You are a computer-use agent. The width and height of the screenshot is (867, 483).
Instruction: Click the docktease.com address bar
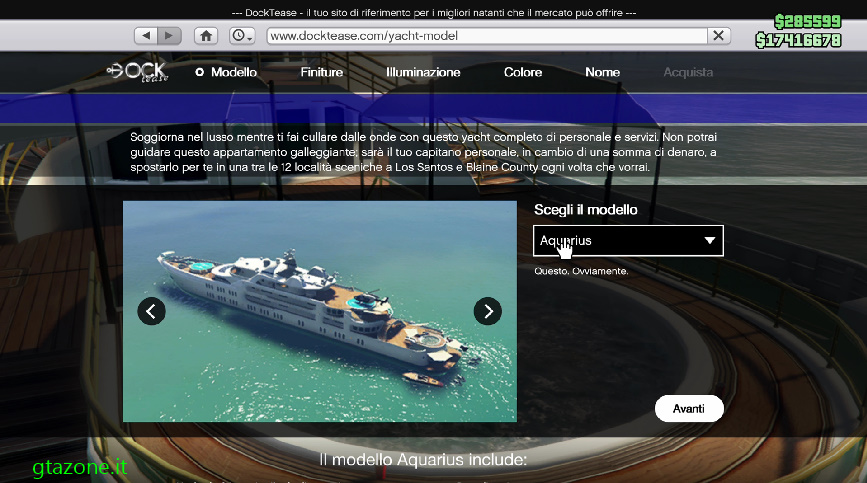(x=487, y=36)
